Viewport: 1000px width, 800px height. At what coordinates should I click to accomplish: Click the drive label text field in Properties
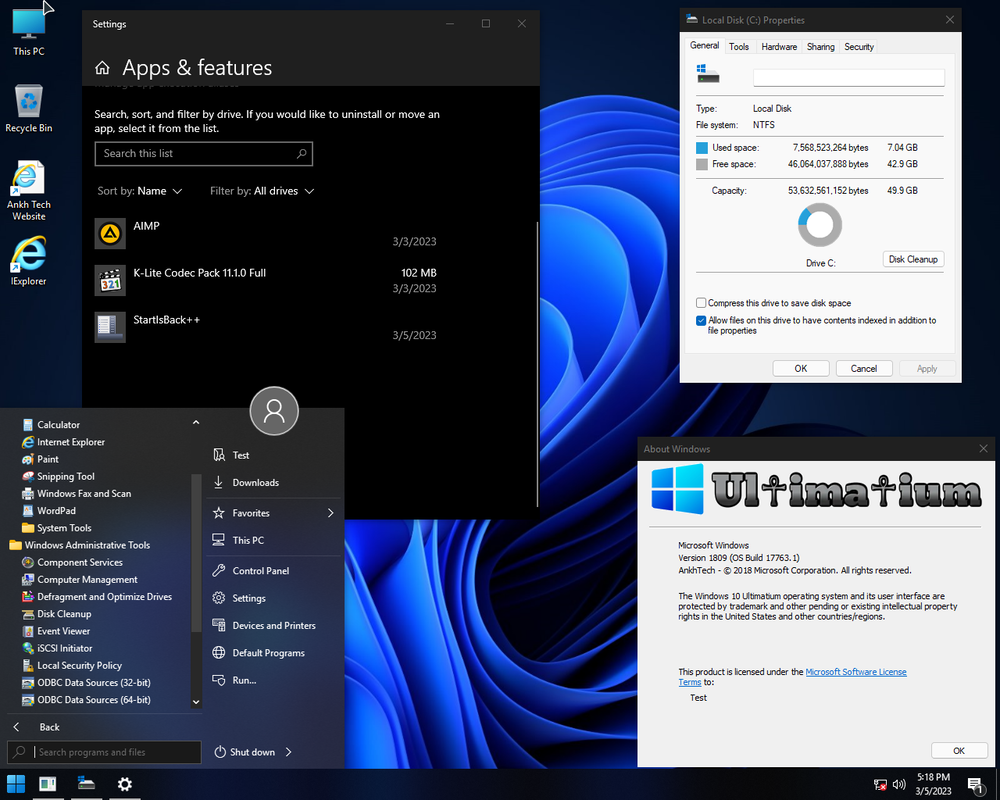(848, 78)
